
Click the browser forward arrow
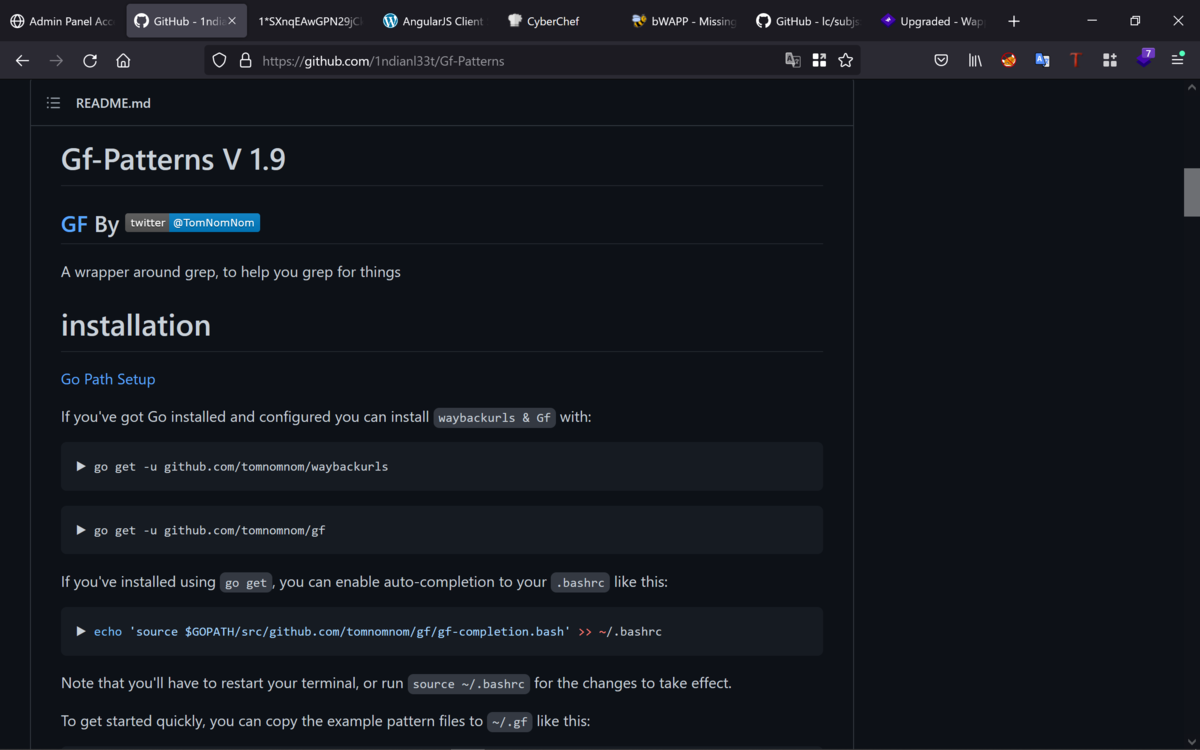tap(56, 61)
